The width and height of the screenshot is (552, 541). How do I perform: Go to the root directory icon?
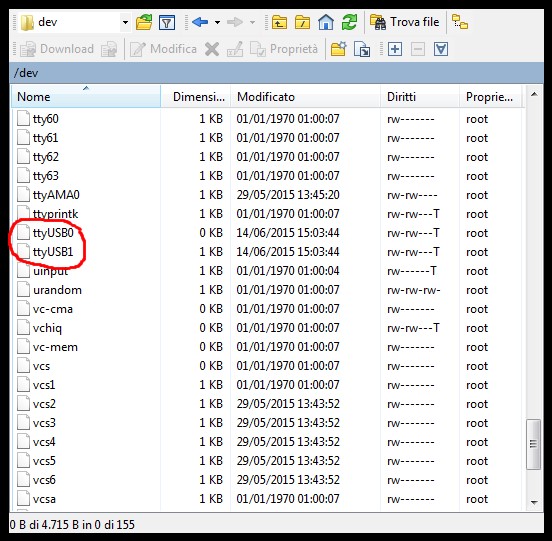(x=302, y=23)
